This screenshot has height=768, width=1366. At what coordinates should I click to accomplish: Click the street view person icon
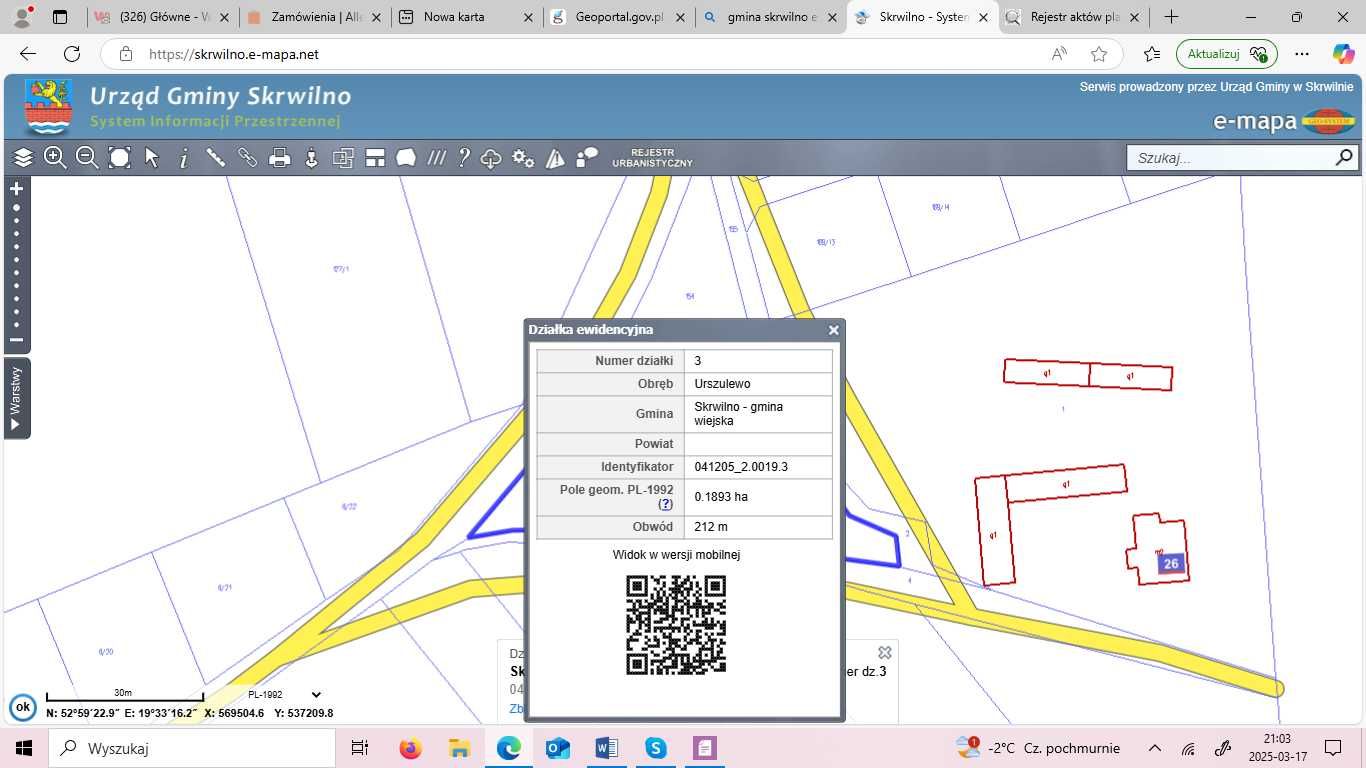pyautogui.click(x=312, y=158)
